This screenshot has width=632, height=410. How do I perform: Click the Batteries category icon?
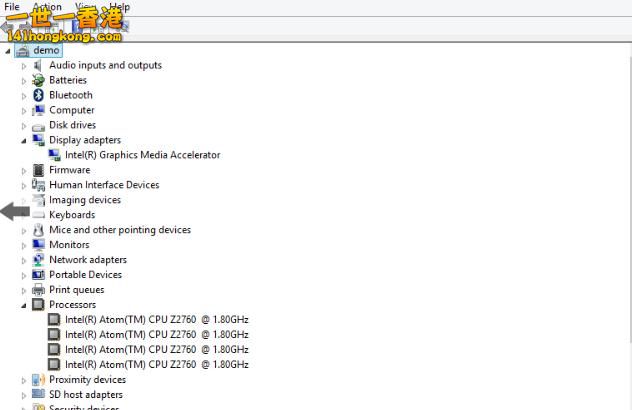(39, 80)
